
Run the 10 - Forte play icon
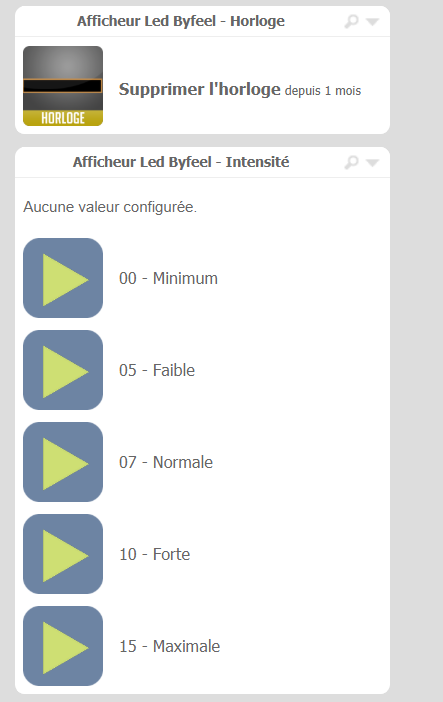63,554
